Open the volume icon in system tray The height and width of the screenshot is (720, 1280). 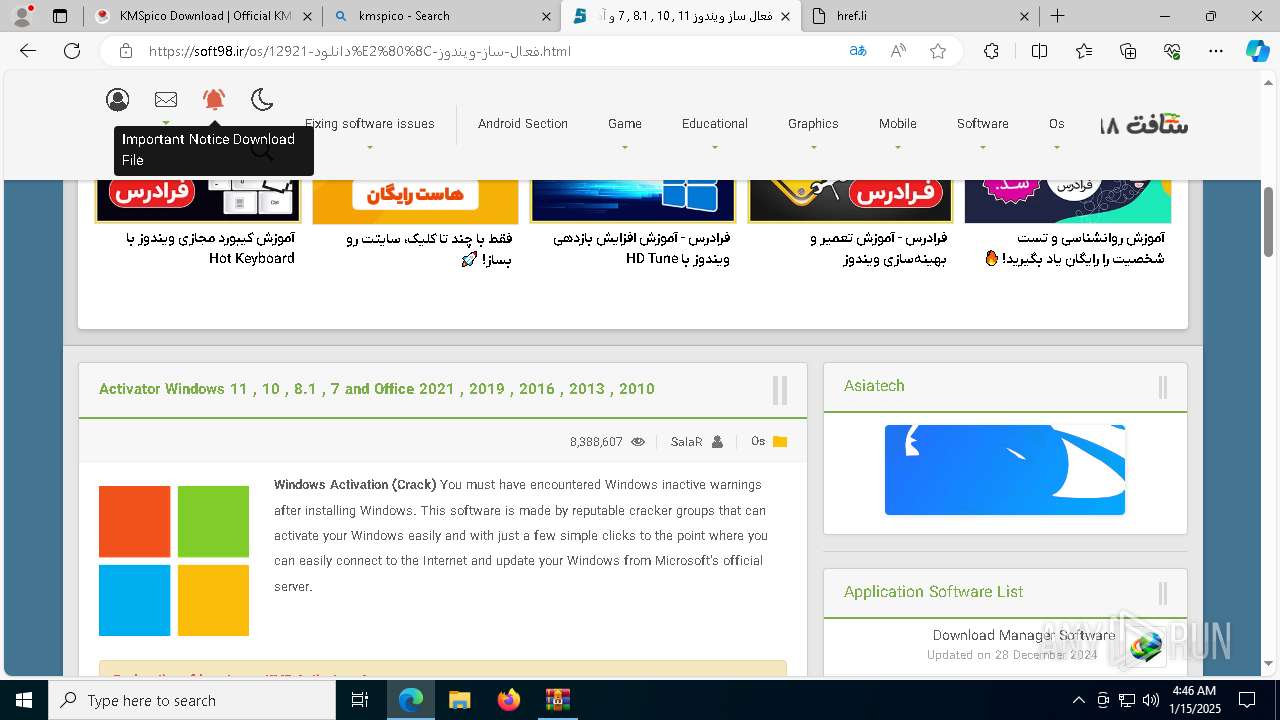[1150, 700]
